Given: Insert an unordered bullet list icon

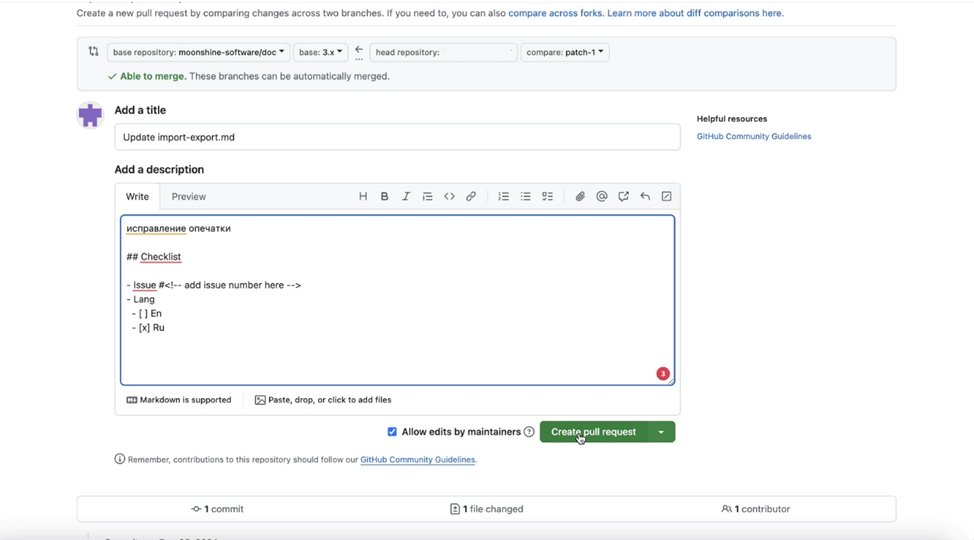Looking at the screenshot, I should [526, 196].
